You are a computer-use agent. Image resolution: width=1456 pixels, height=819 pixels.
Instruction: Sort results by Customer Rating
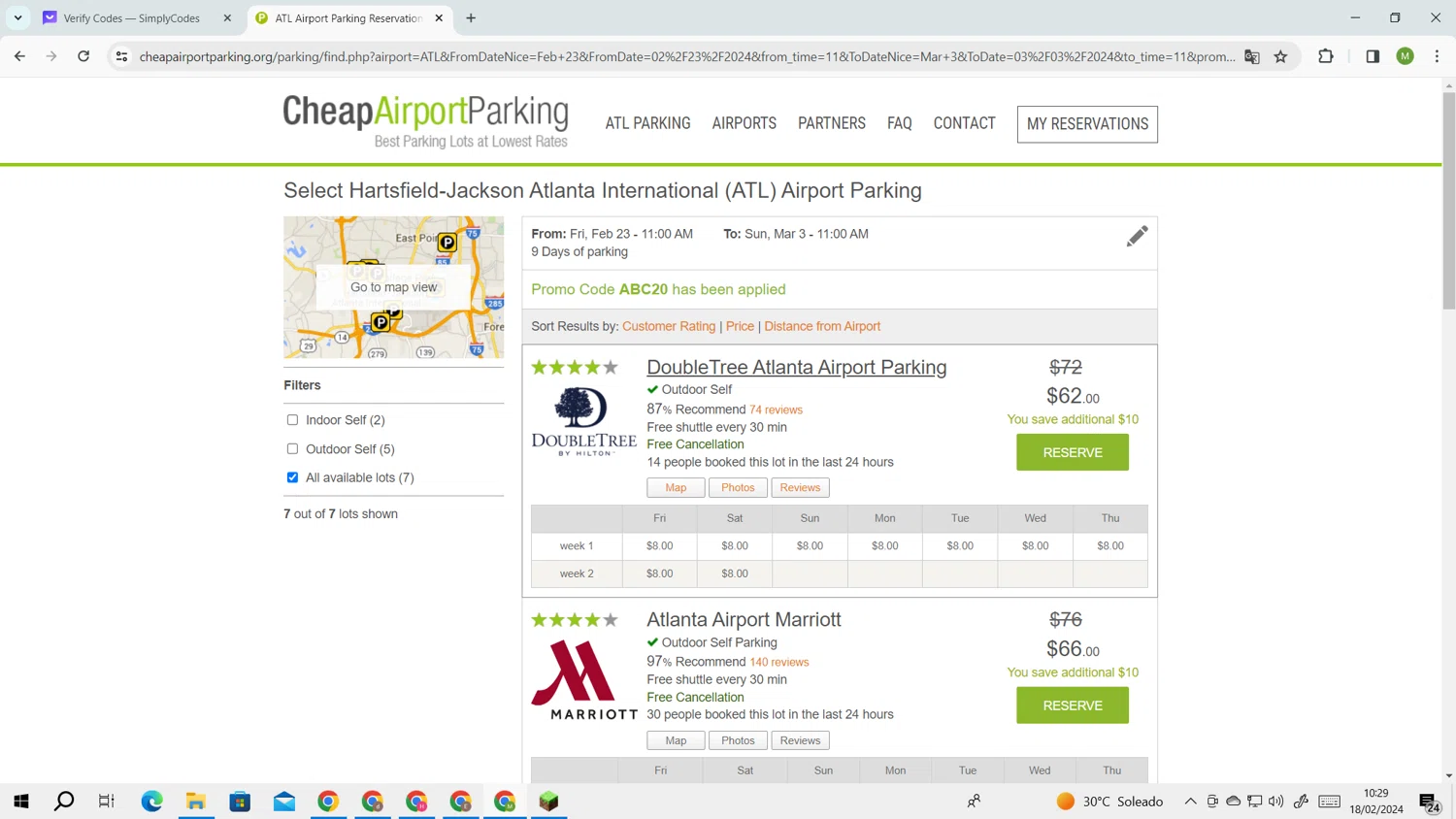(x=669, y=326)
